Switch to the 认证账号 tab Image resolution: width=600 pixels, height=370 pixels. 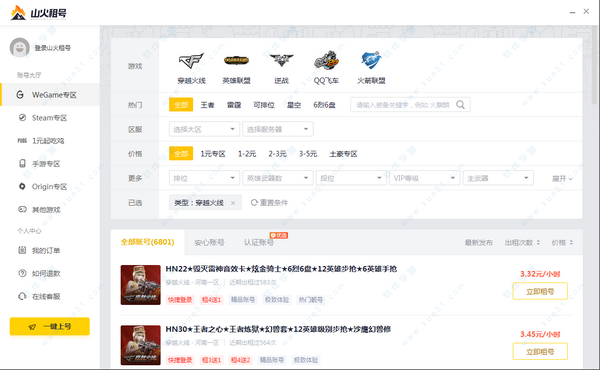click(259, 243)
